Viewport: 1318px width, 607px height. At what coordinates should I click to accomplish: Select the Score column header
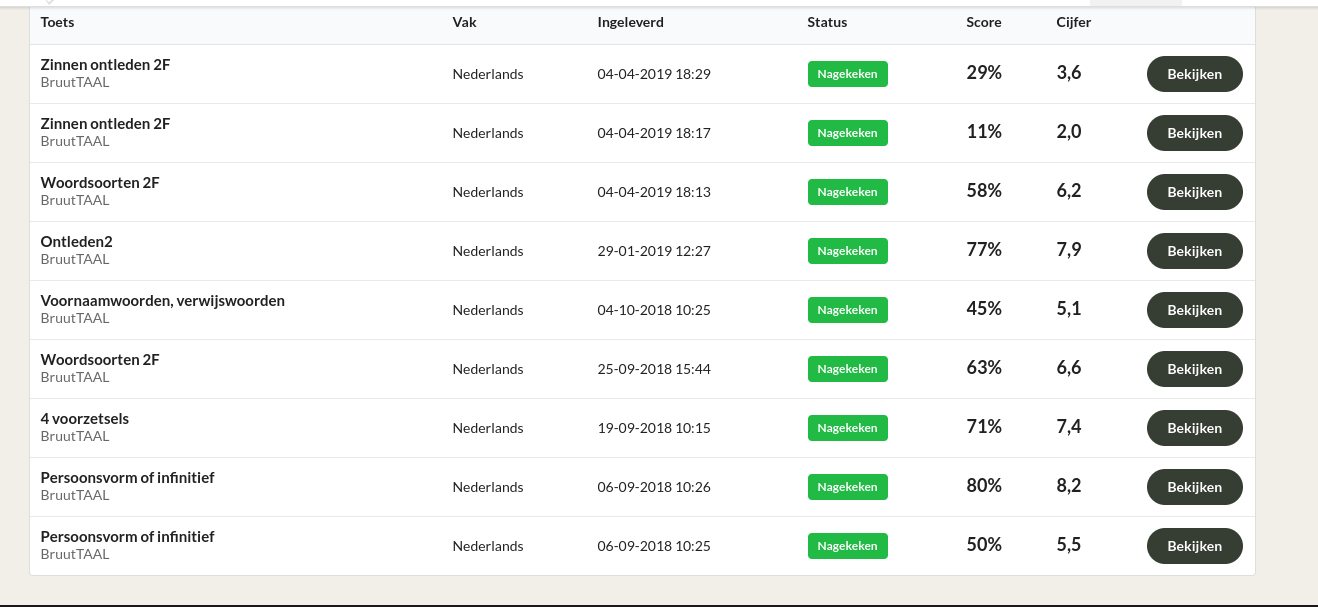point(983,22)
